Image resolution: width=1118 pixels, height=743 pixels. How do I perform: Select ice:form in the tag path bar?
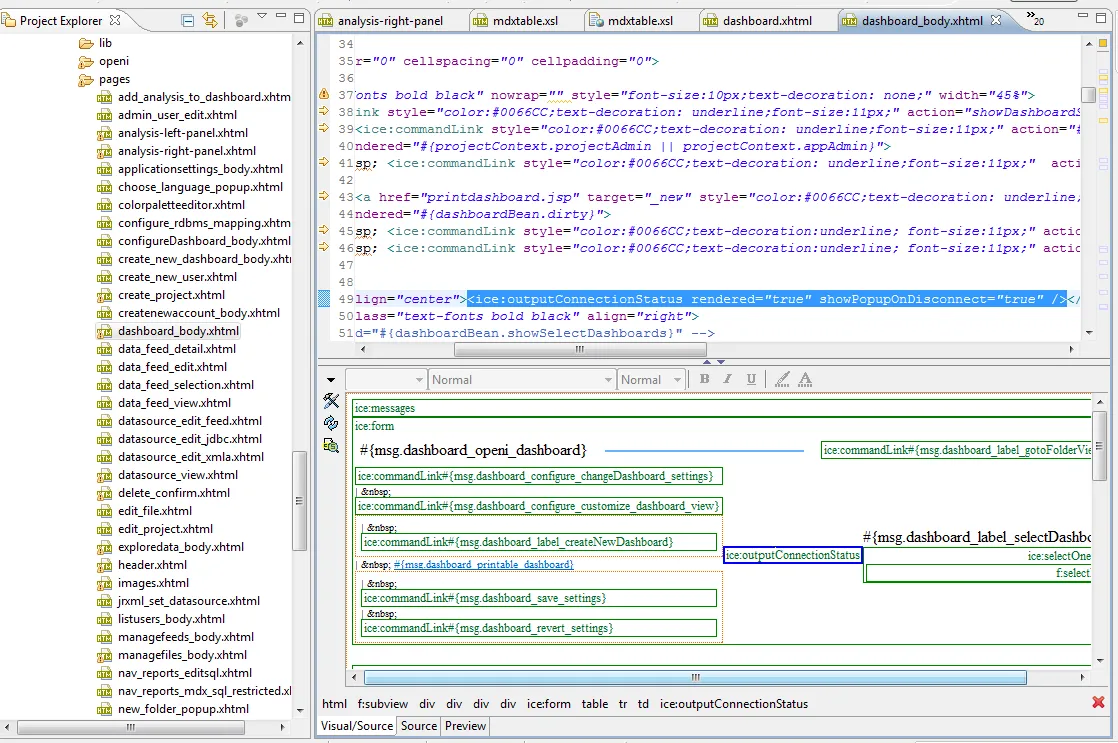tap(548, 704)
